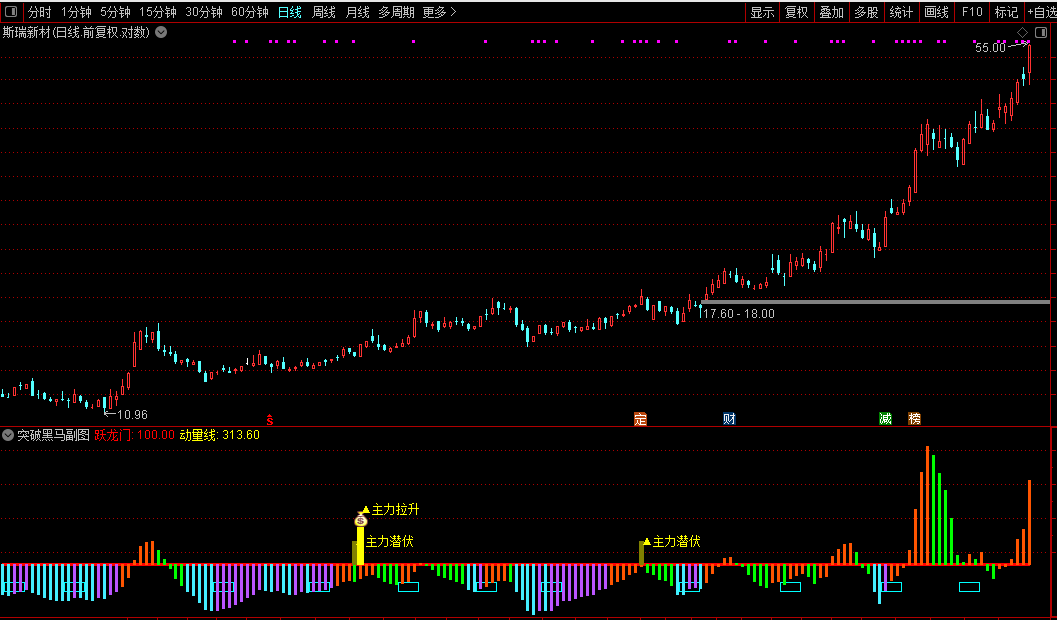
Task: Open the 显示 display menu
Action: pyautogui.click(x=762, y=12)
